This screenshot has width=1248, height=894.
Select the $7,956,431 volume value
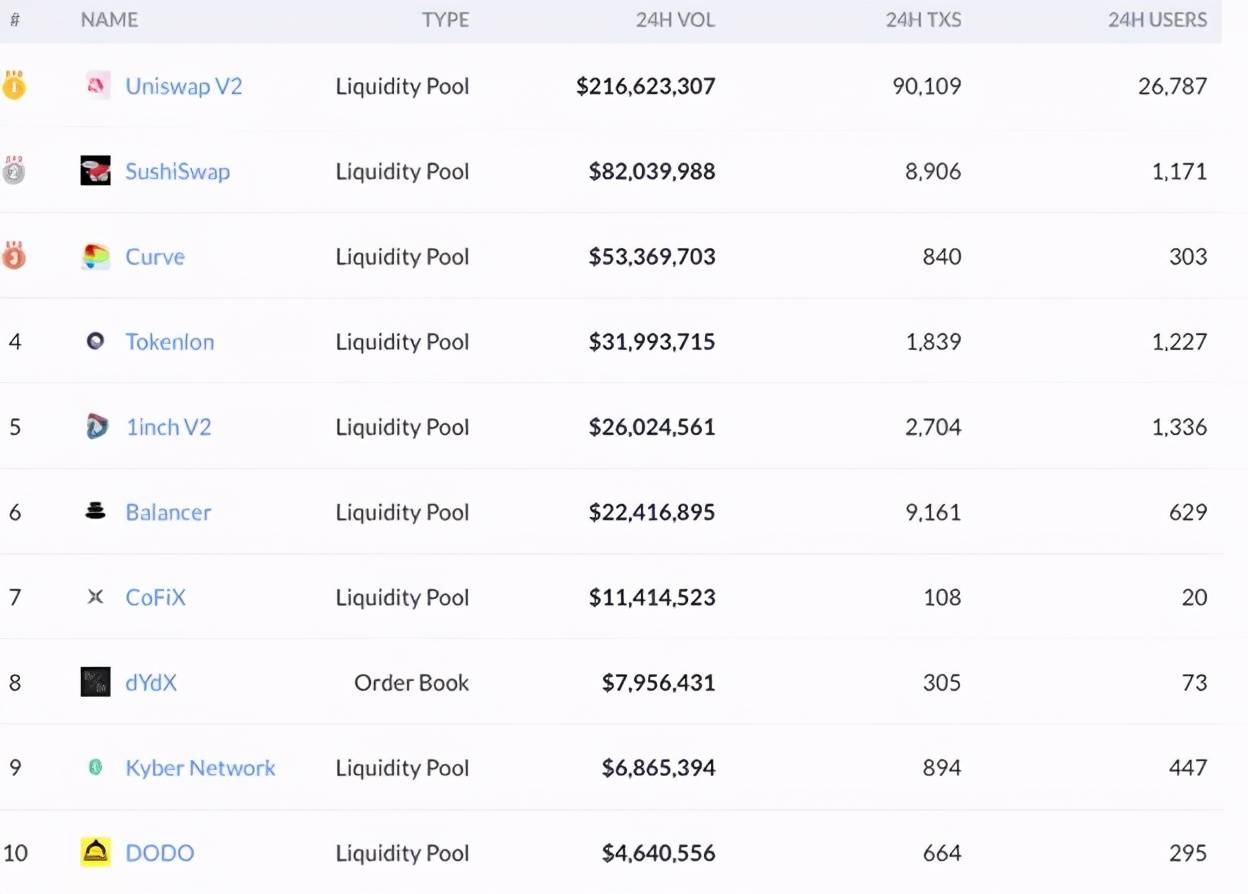click(x=659, y=683)
